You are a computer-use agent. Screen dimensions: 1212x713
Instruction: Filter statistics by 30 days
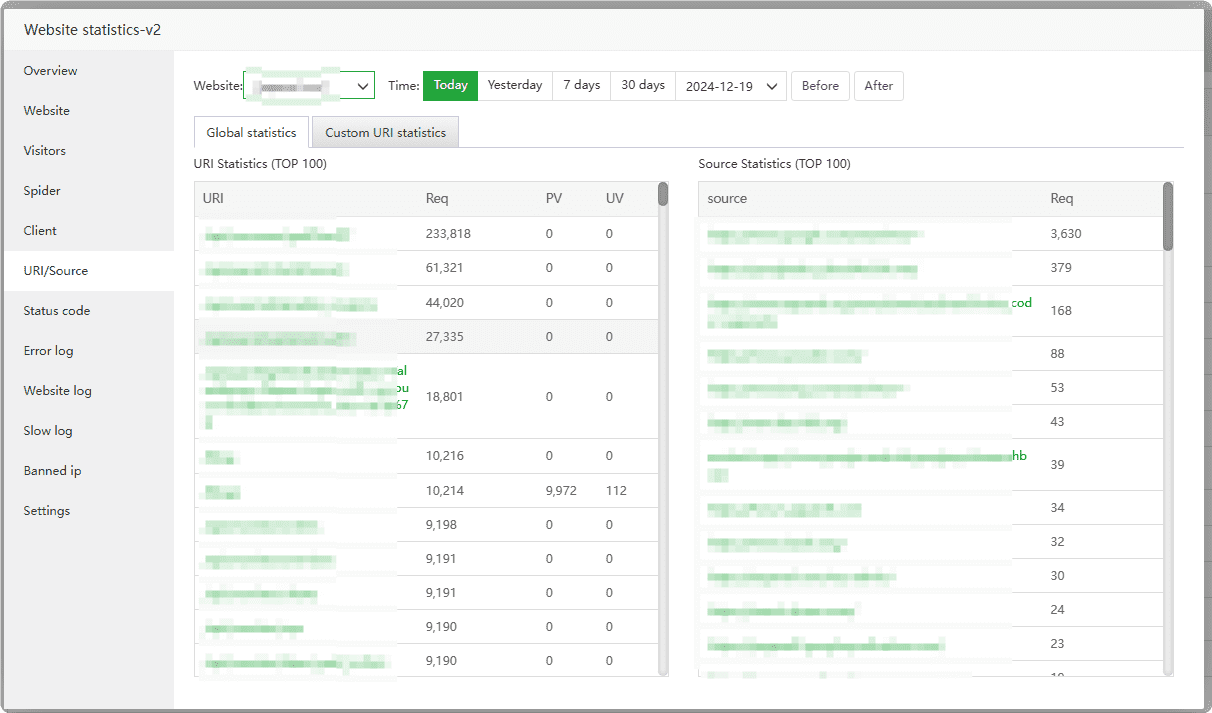click(643, 86)
